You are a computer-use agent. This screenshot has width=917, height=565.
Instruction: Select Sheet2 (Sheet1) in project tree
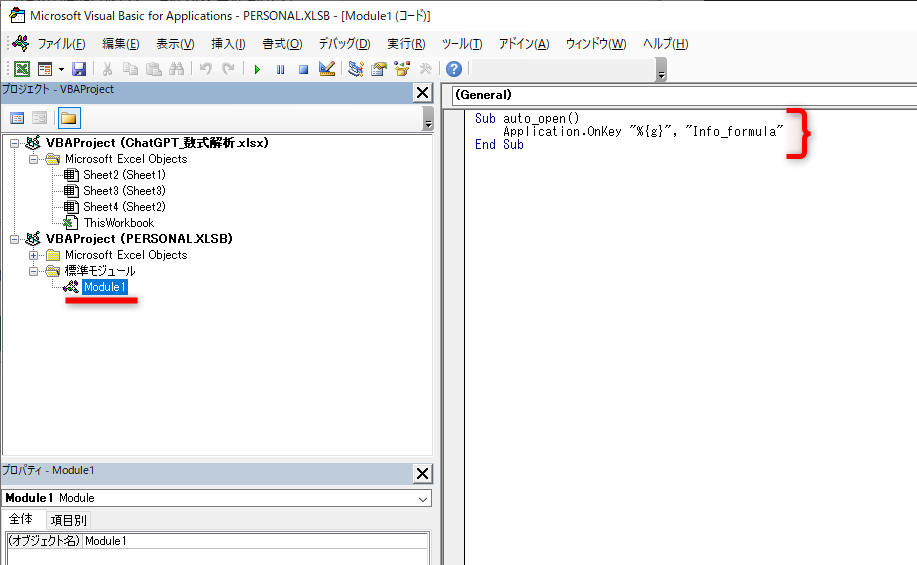[x=124, y=175]
